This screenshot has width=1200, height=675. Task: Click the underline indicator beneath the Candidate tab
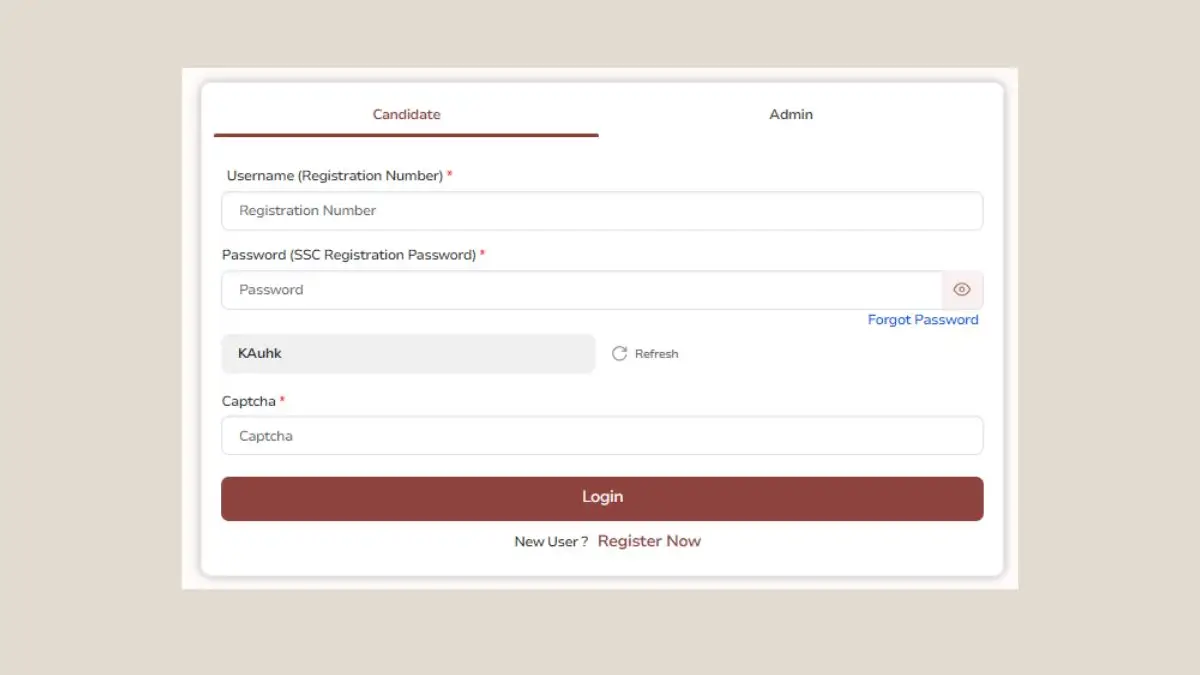coord(406,134)
